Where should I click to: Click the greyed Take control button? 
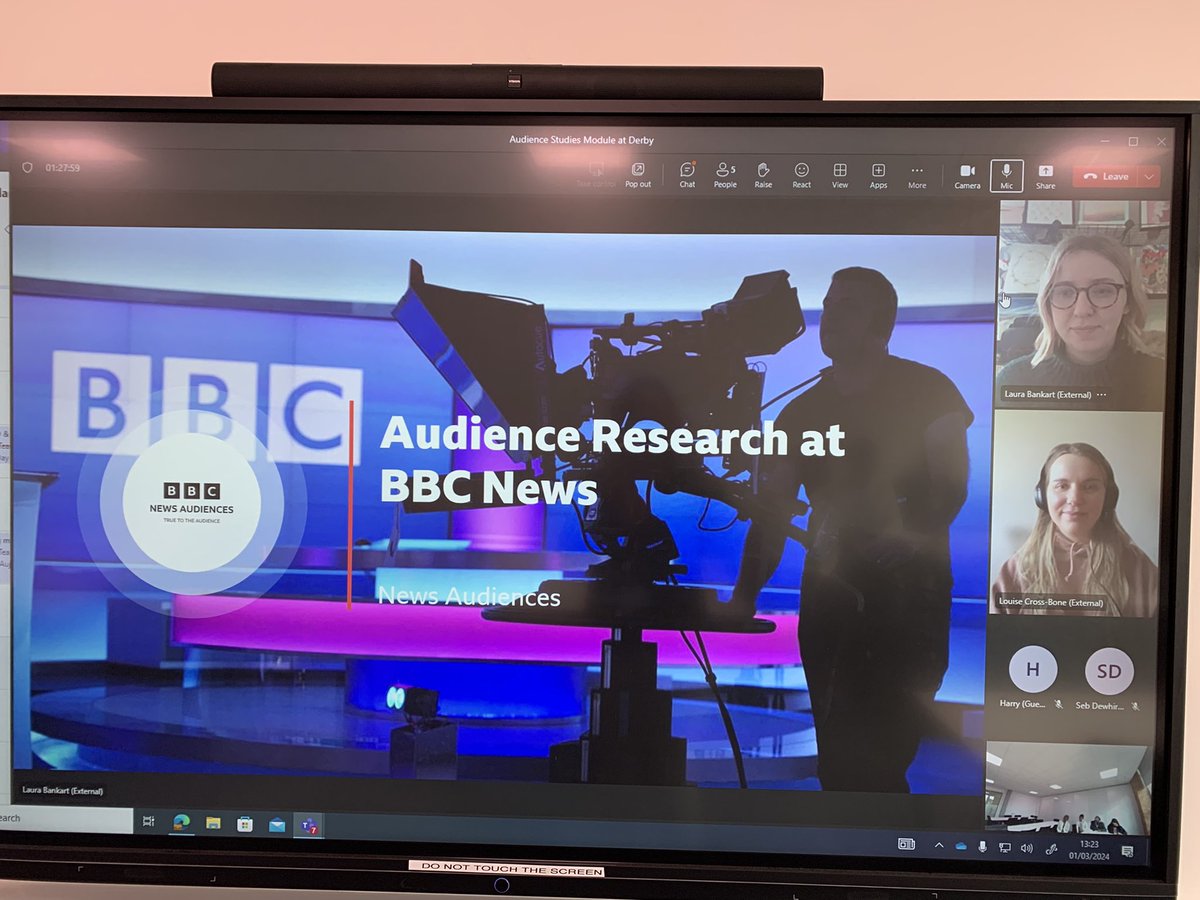[596, 174]
